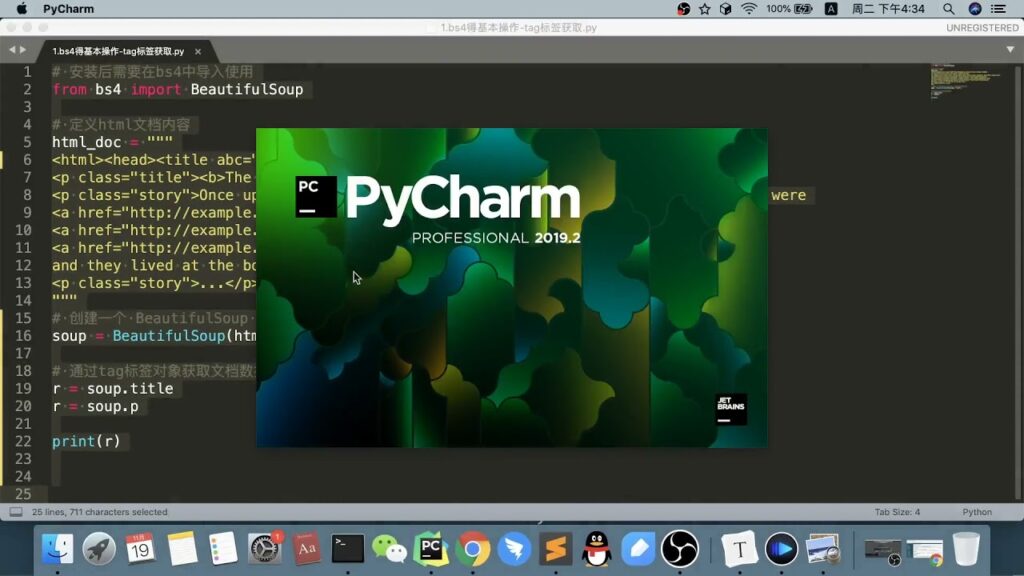
Task: Open blue pencil note app in Dock
Action: point(638,549)
